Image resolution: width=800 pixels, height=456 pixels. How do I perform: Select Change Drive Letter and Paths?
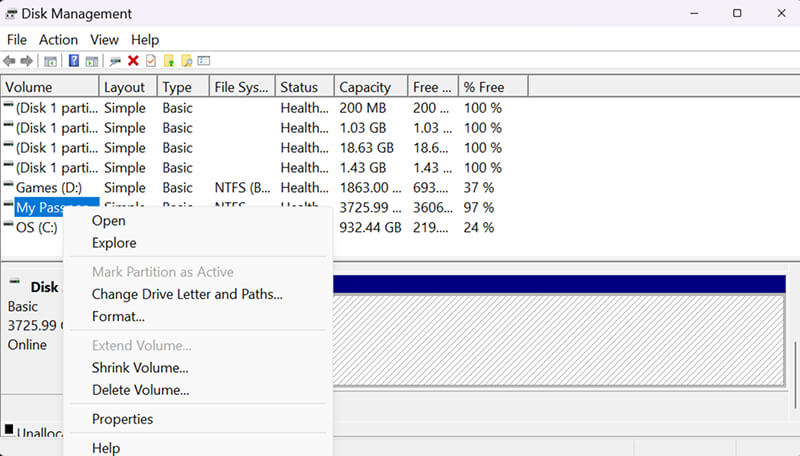click(198, 294)
